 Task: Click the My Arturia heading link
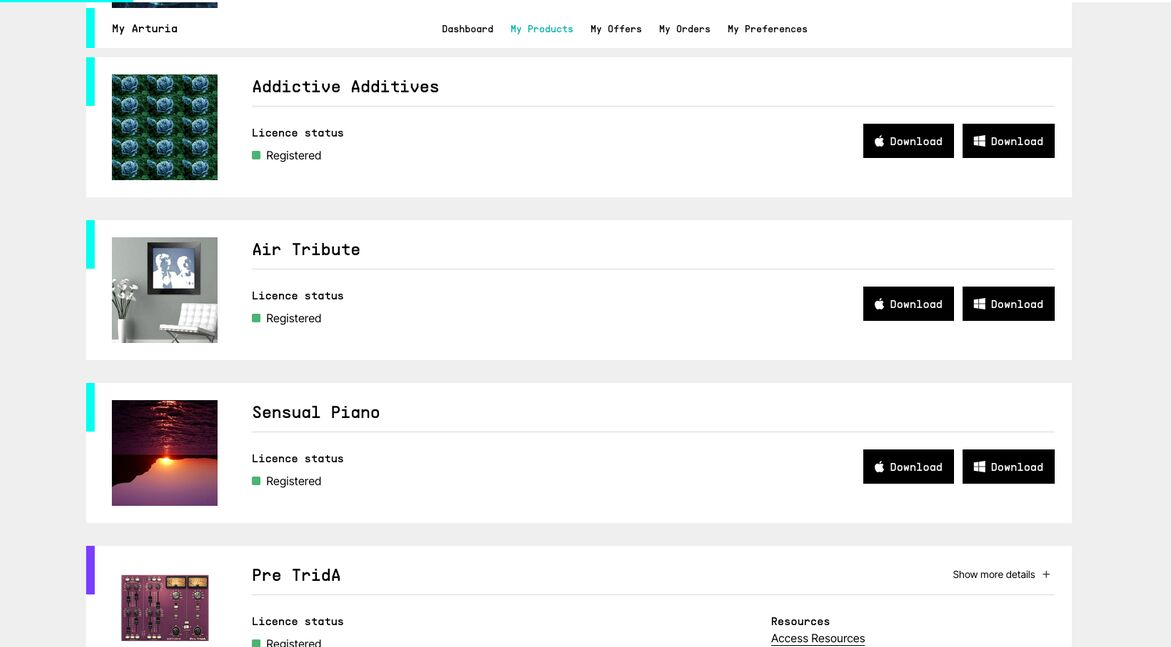144,29
